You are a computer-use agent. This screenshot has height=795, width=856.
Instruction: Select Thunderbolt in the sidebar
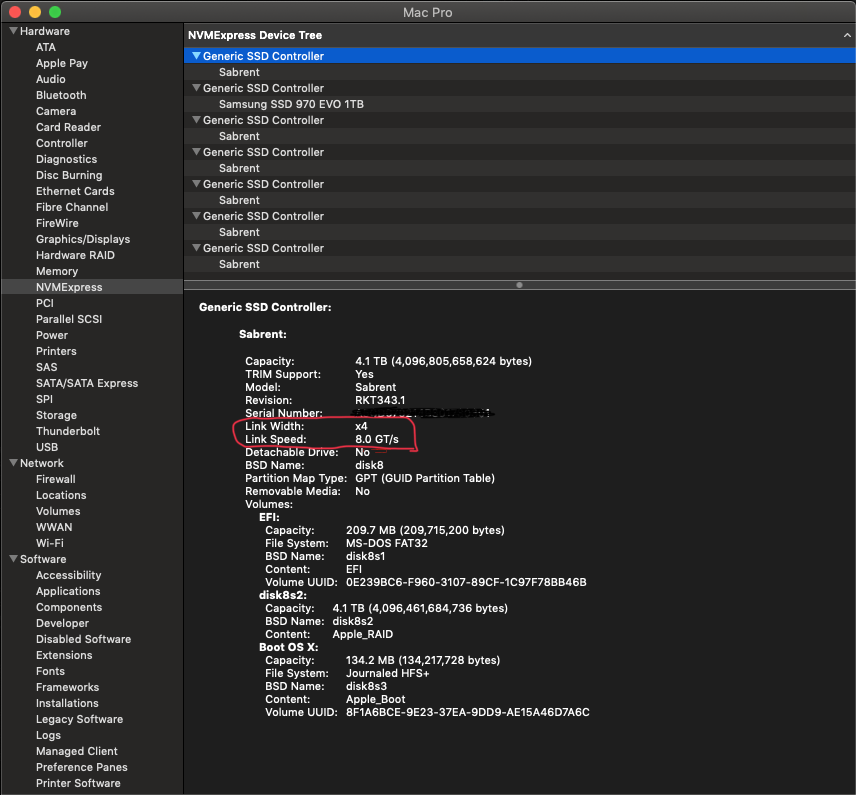tap(68, 431)
